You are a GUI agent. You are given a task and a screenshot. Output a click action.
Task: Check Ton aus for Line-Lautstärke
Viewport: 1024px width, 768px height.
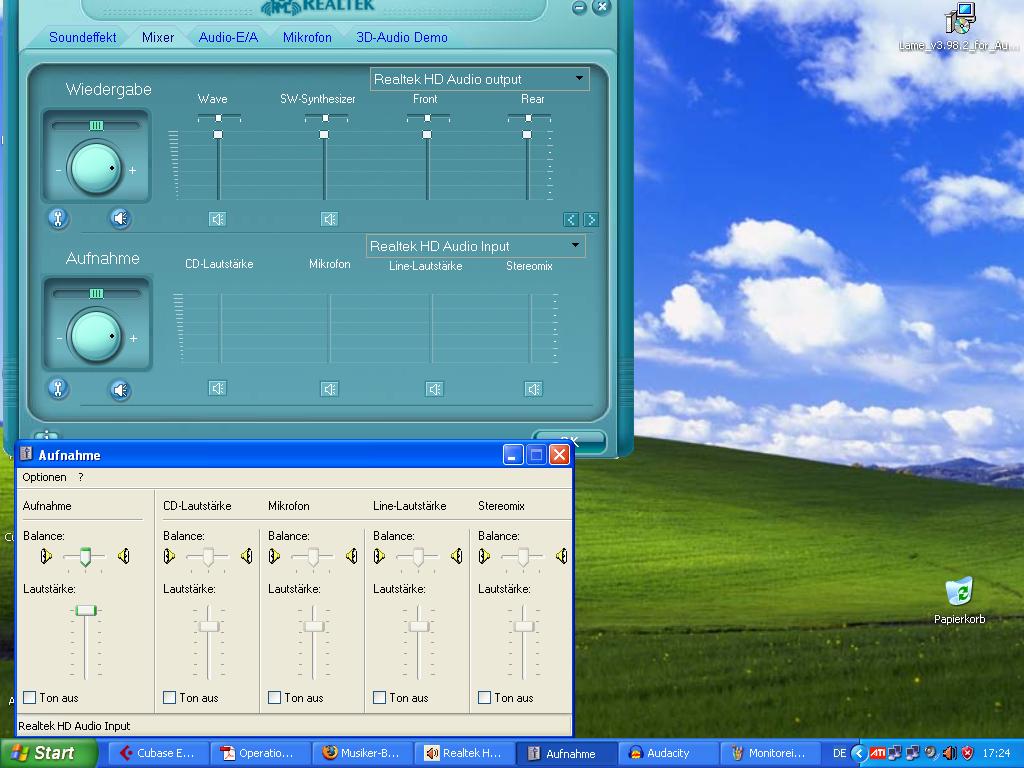[379, 697]
